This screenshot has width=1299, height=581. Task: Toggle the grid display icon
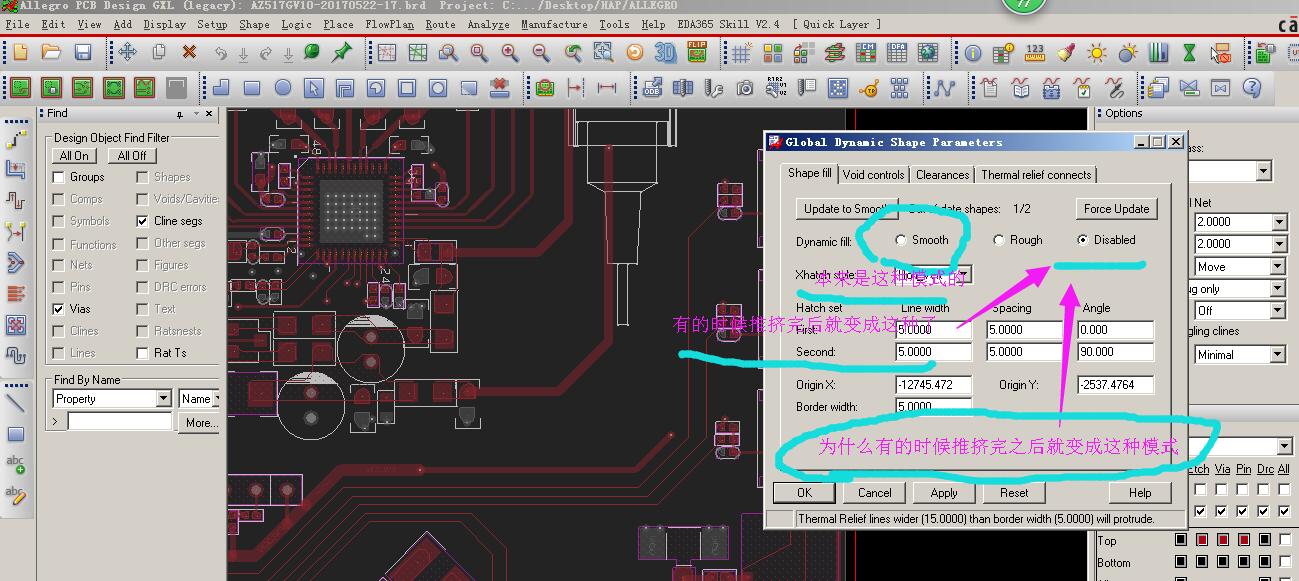click(741, 52)
